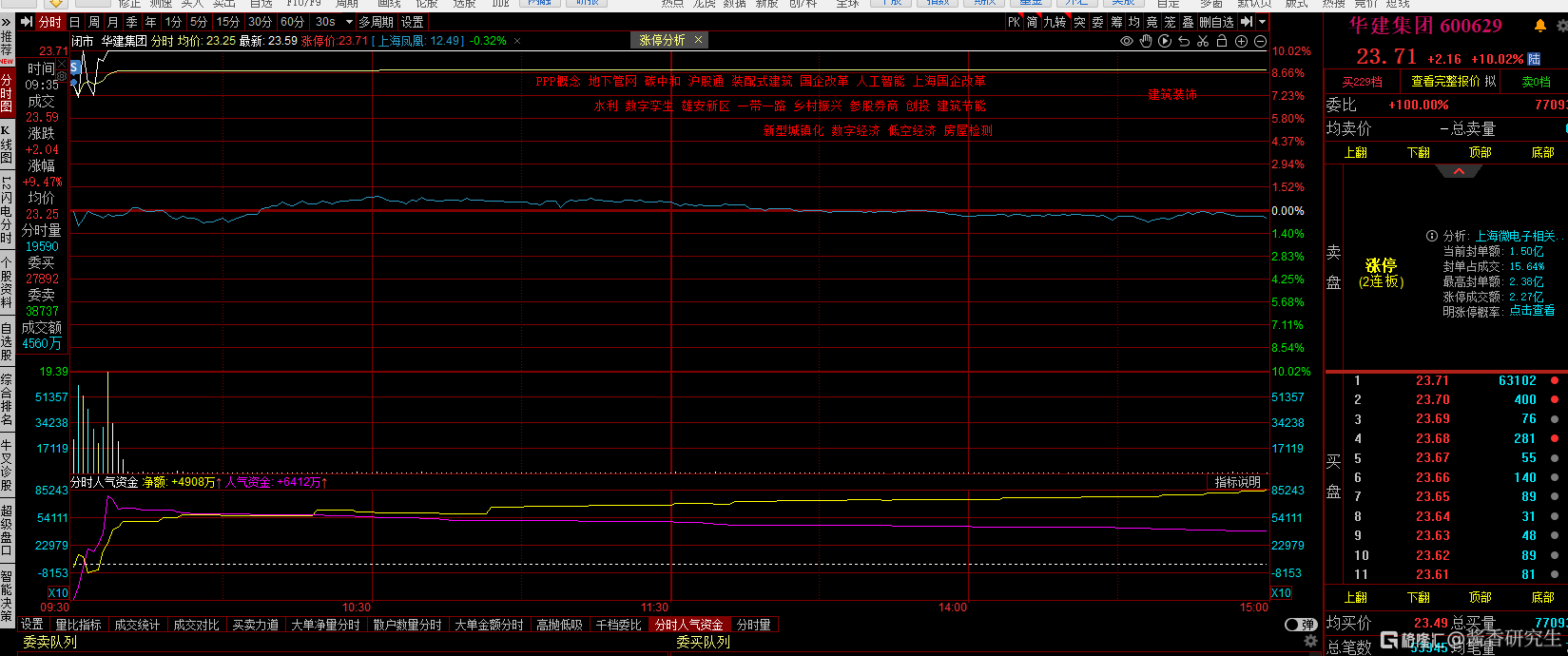Click the zoom in plus icon
Image resolution: width=1568 pixels, height=656 pixels.
[1241, 41]
